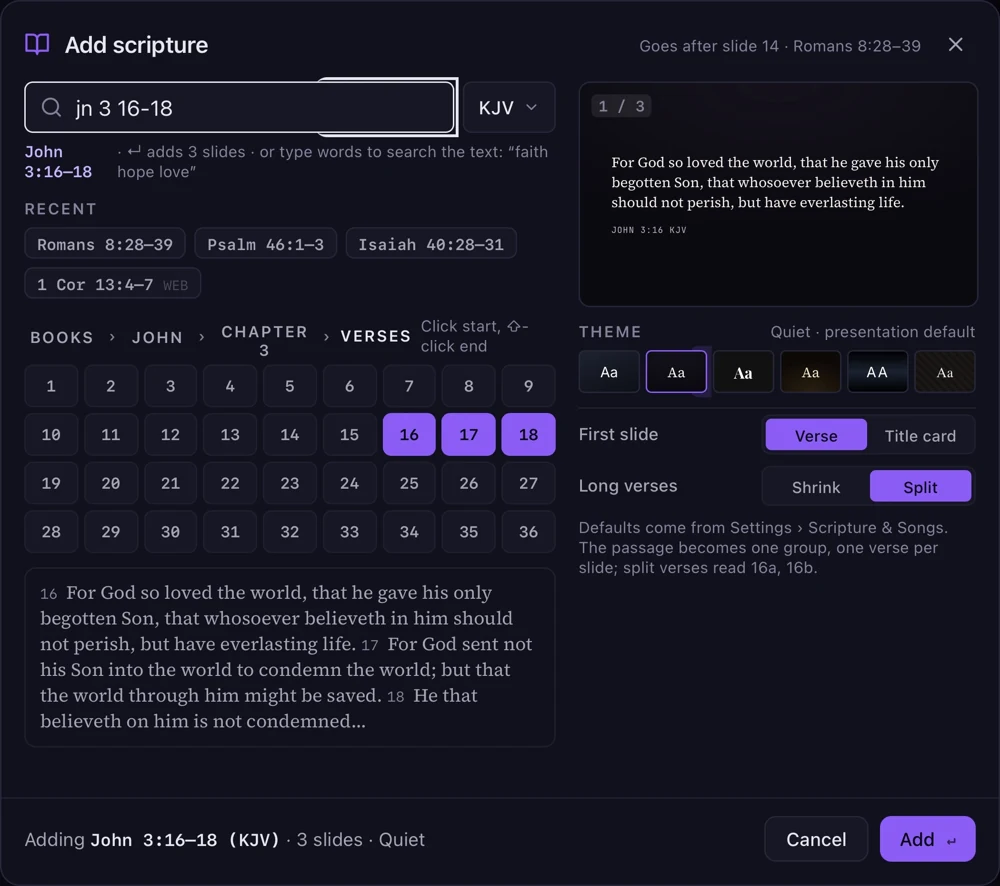1000x886 pixels.
Task: Deselect highlighted verse 16
Action: pos(409,434)
